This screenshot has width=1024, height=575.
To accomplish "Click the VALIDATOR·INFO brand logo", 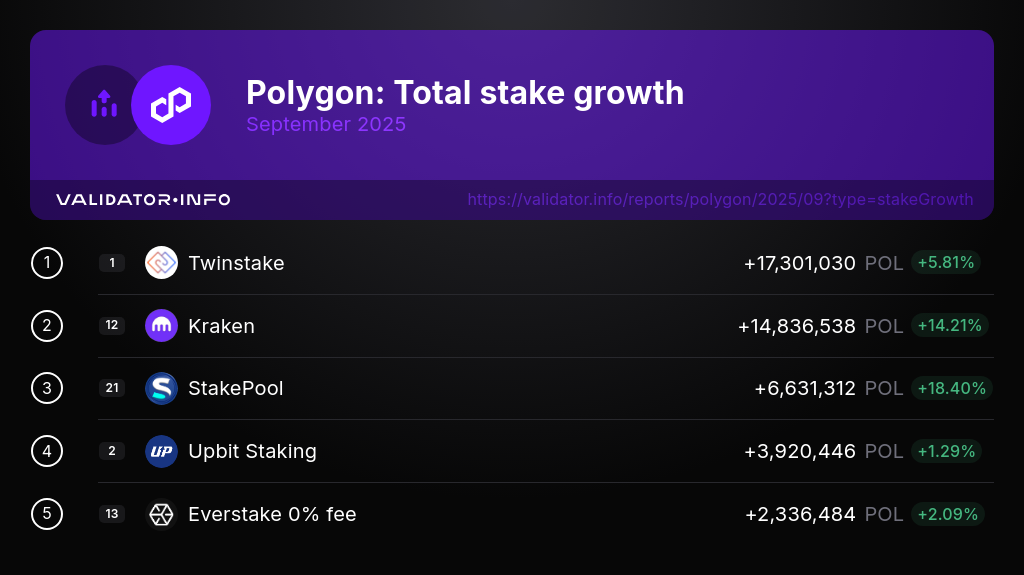I will tap(143, 200).
